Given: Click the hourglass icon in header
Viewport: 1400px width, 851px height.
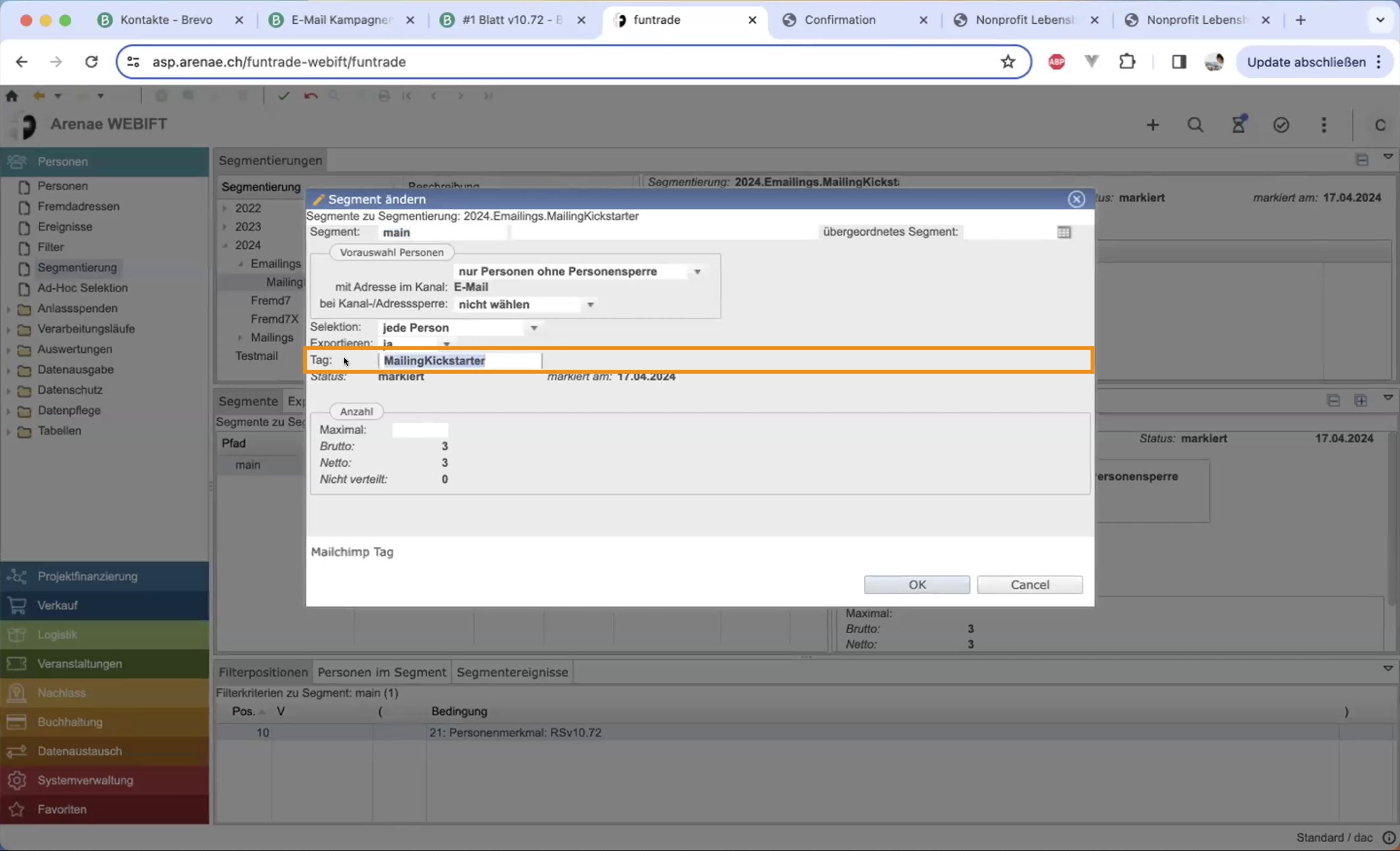Looking at the screenshot, I should pos(1238,125).
